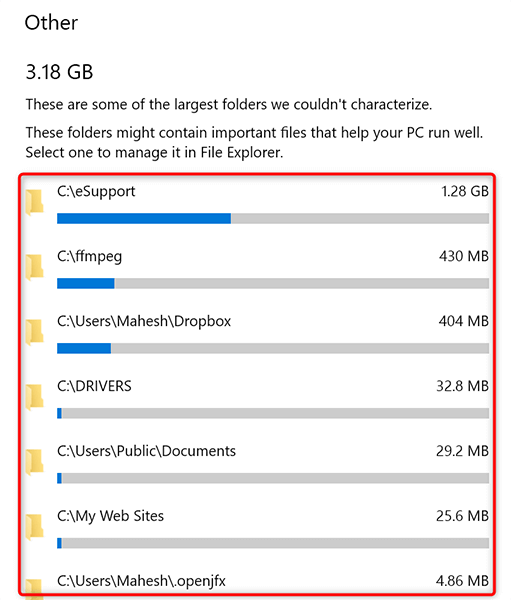The height and width of the screenshot is (600, 511).
Task: Open the C:\eSupport folder entry
Action: [96, 191]
